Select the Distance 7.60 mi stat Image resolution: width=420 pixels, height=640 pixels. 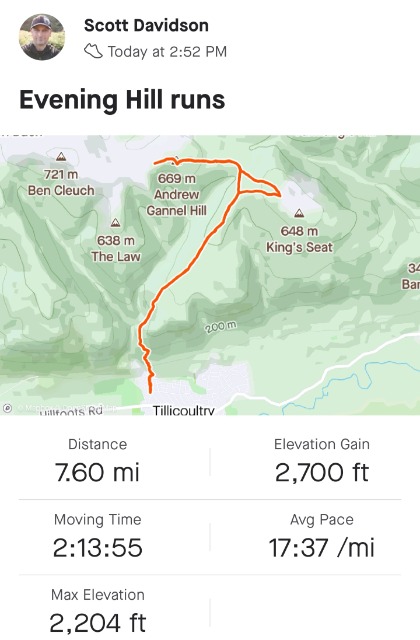coord(97,460)
